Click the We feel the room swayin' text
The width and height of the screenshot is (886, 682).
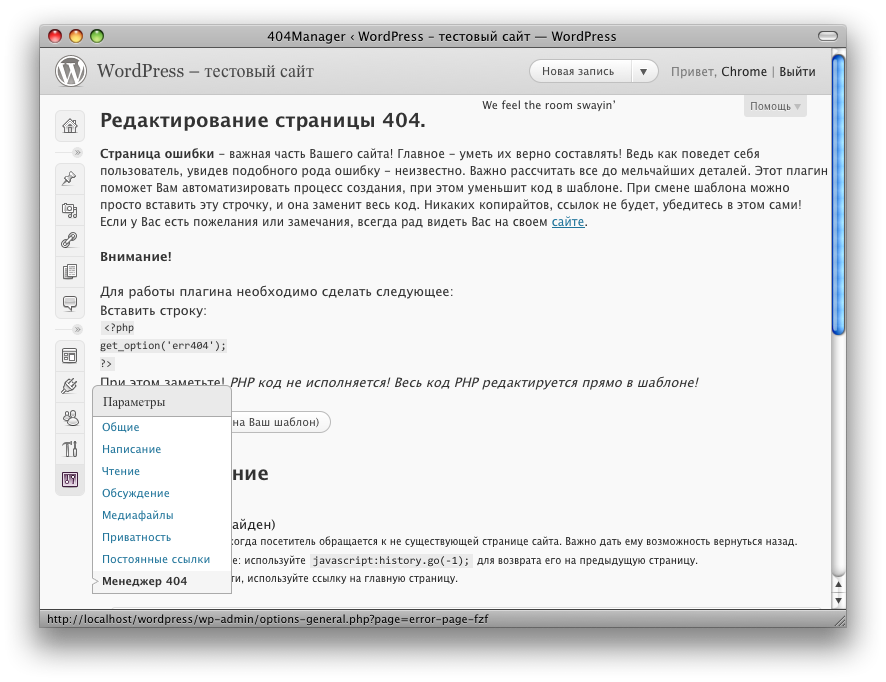[x=549, y=105]
